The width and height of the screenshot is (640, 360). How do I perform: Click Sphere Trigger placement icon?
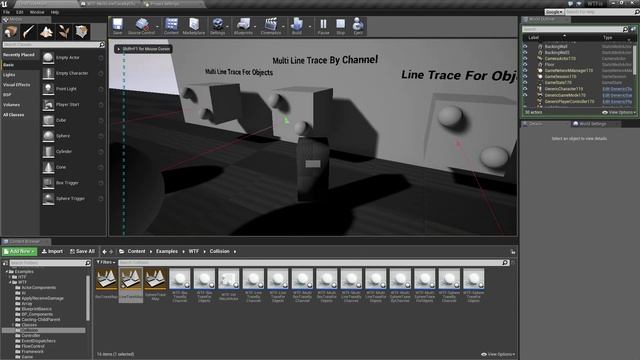(x=48, y=198)
